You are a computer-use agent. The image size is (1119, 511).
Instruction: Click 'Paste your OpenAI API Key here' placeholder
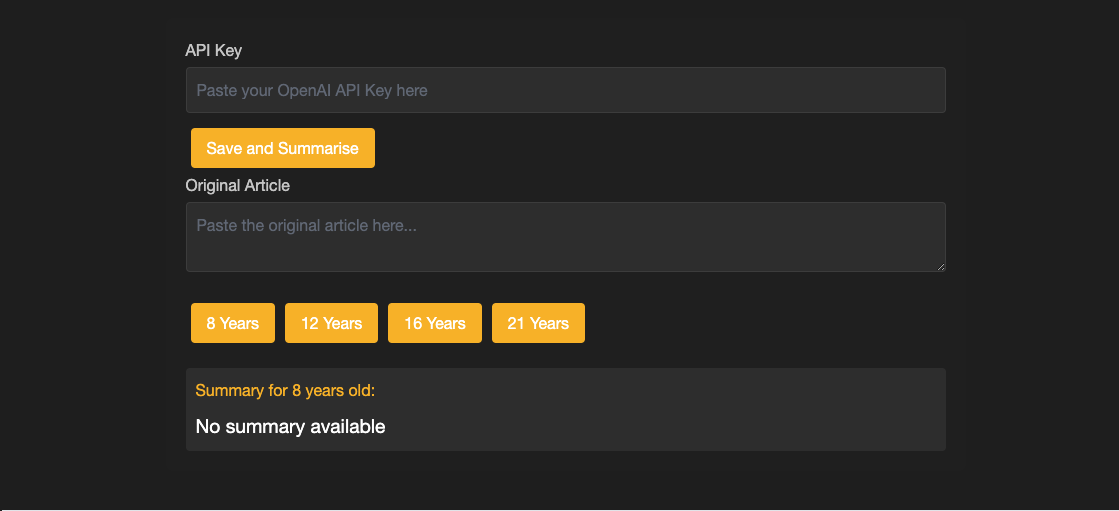(312, 90)
